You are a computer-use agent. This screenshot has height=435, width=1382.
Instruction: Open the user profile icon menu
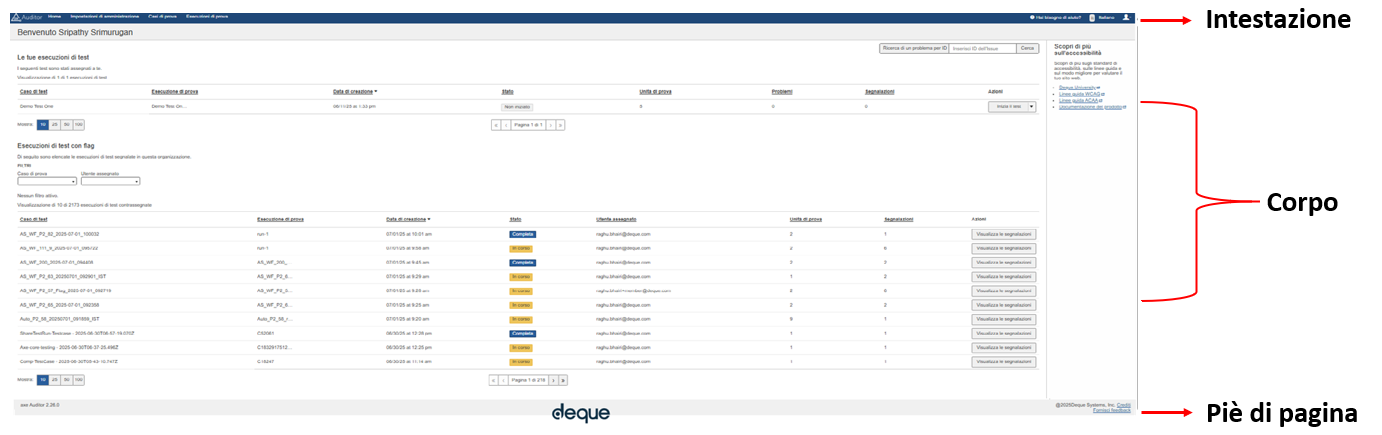click(1126, 17)
